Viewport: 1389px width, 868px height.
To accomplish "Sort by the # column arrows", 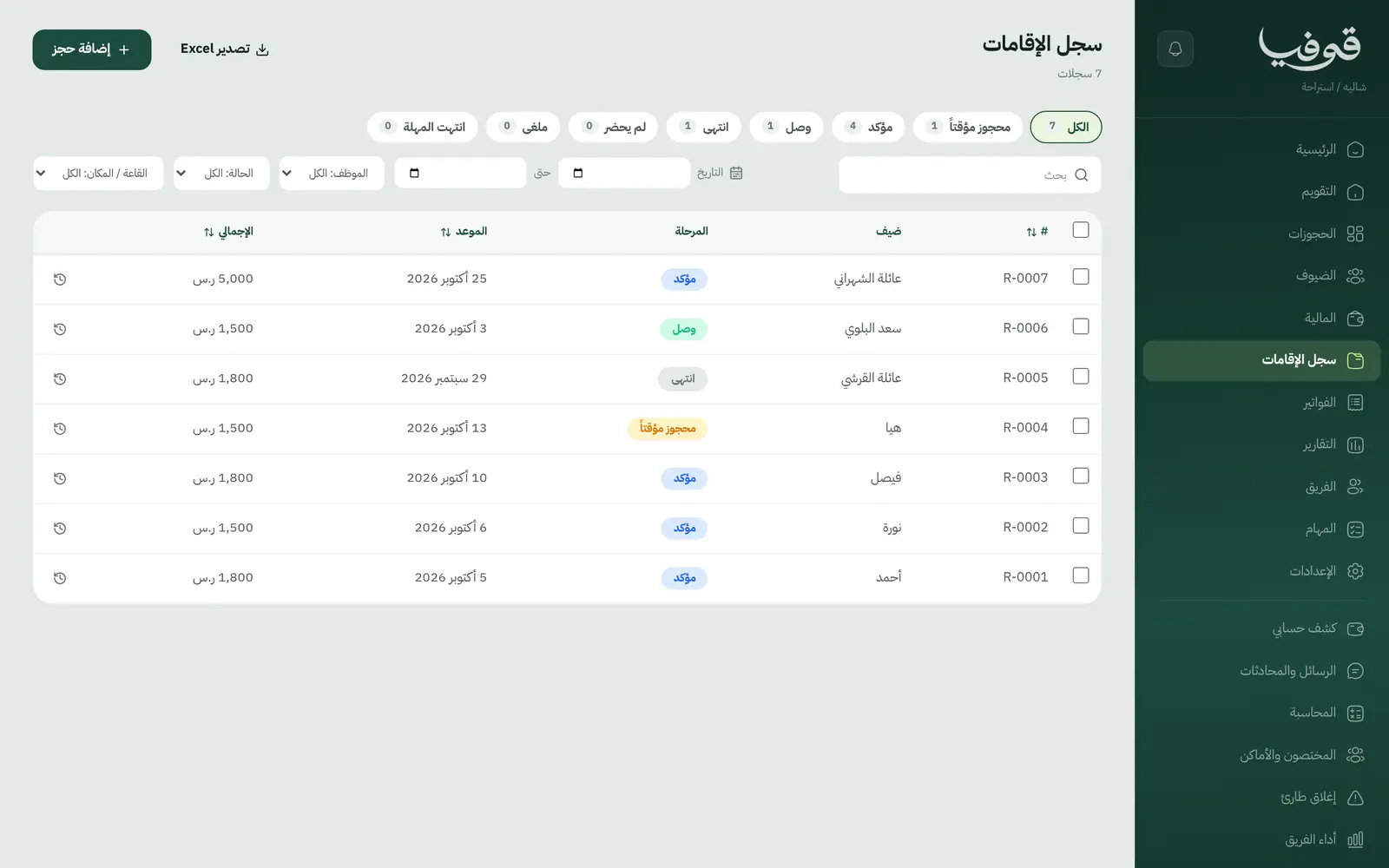I will (1031, 232).
